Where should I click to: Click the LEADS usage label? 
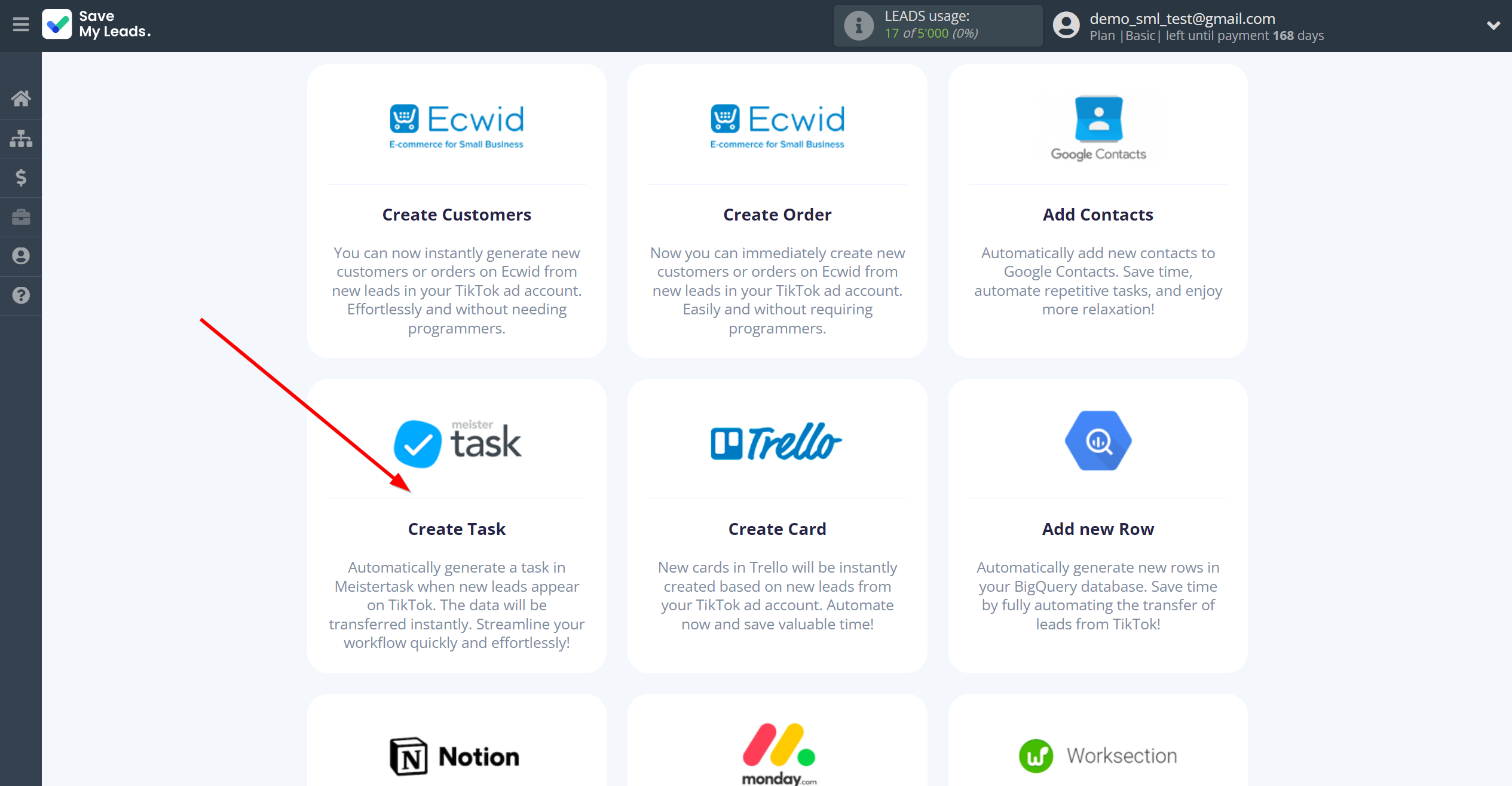pyautogui.click(x=927, y=16)
